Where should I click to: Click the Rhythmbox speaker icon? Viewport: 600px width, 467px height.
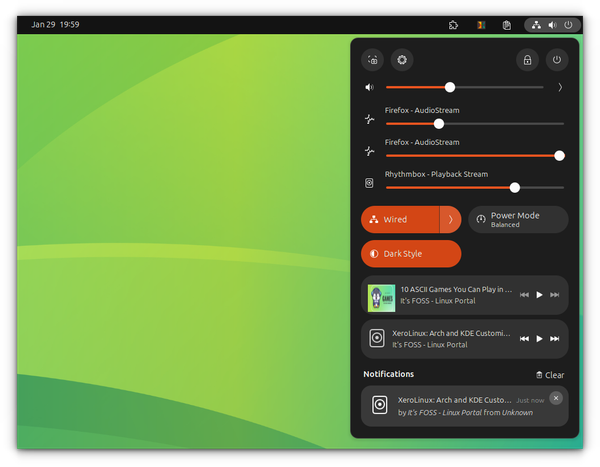(369, 183)
